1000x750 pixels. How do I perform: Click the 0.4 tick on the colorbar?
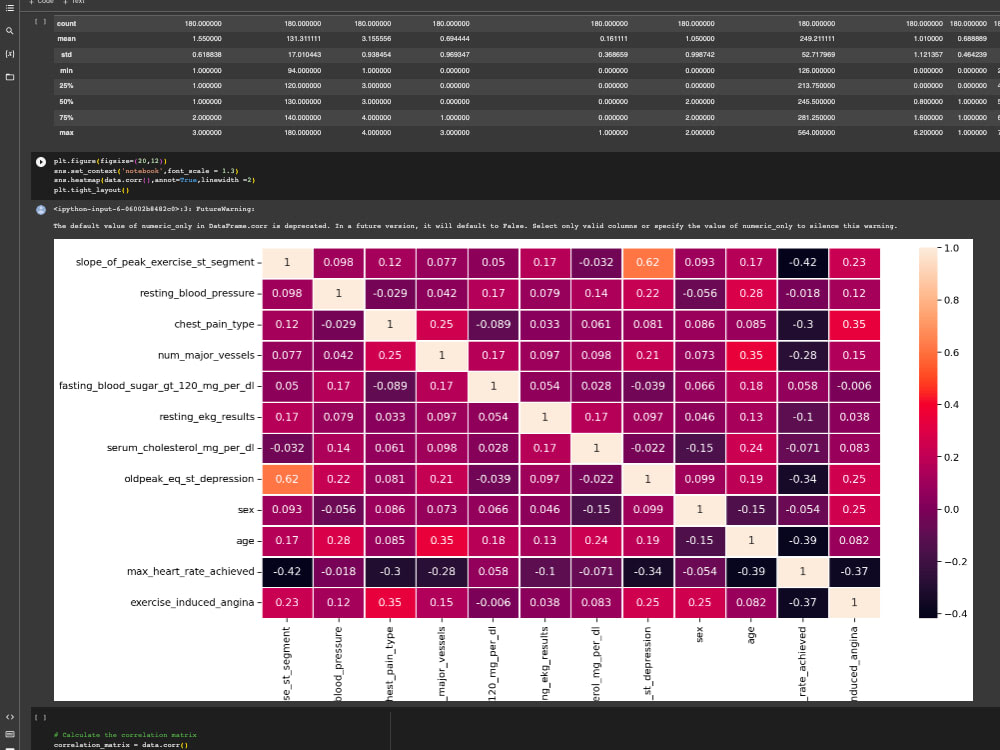pyautogui.click(x=951, y=404)
